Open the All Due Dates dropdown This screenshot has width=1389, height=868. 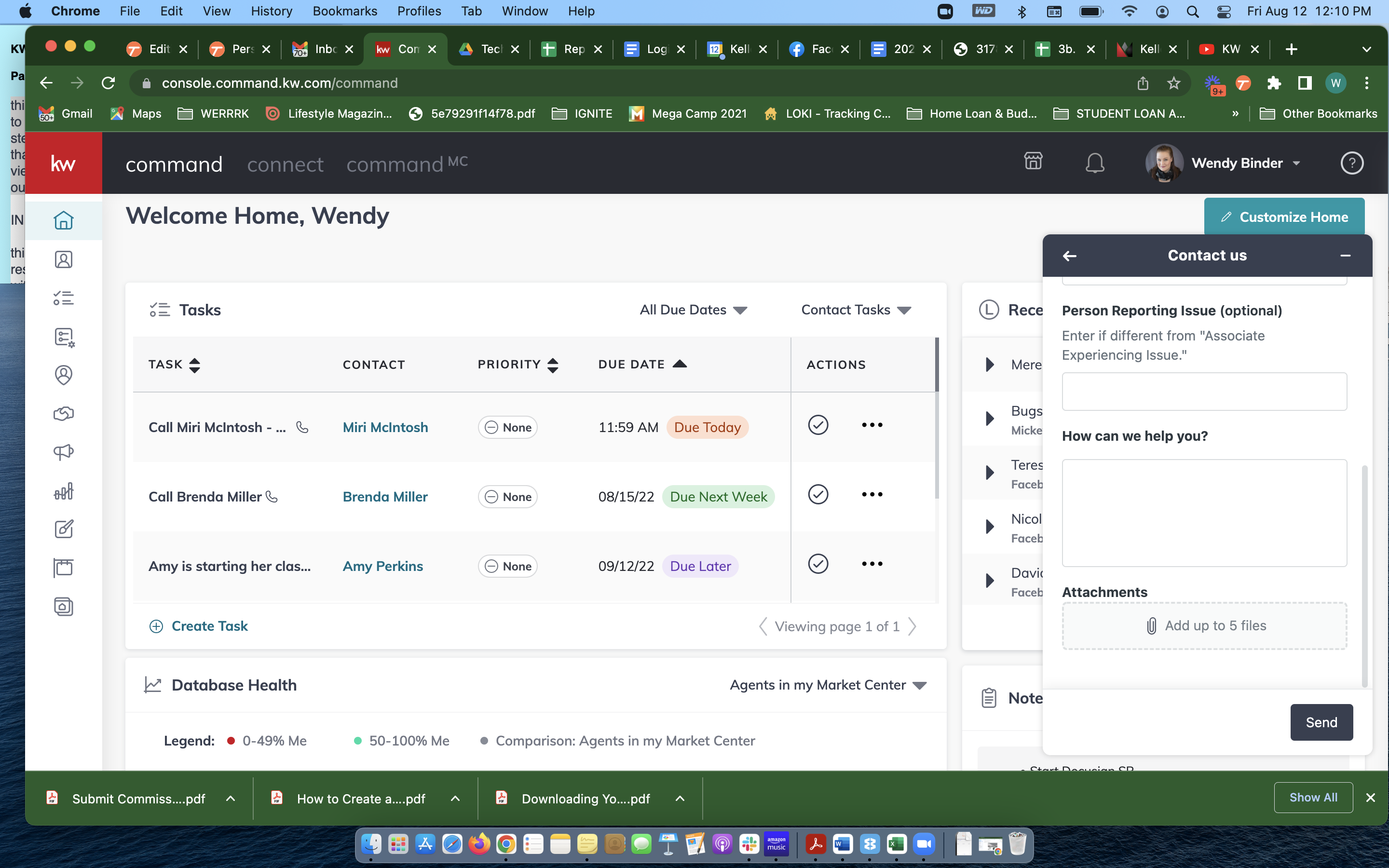pyautogui.click(x=694, y=310)
